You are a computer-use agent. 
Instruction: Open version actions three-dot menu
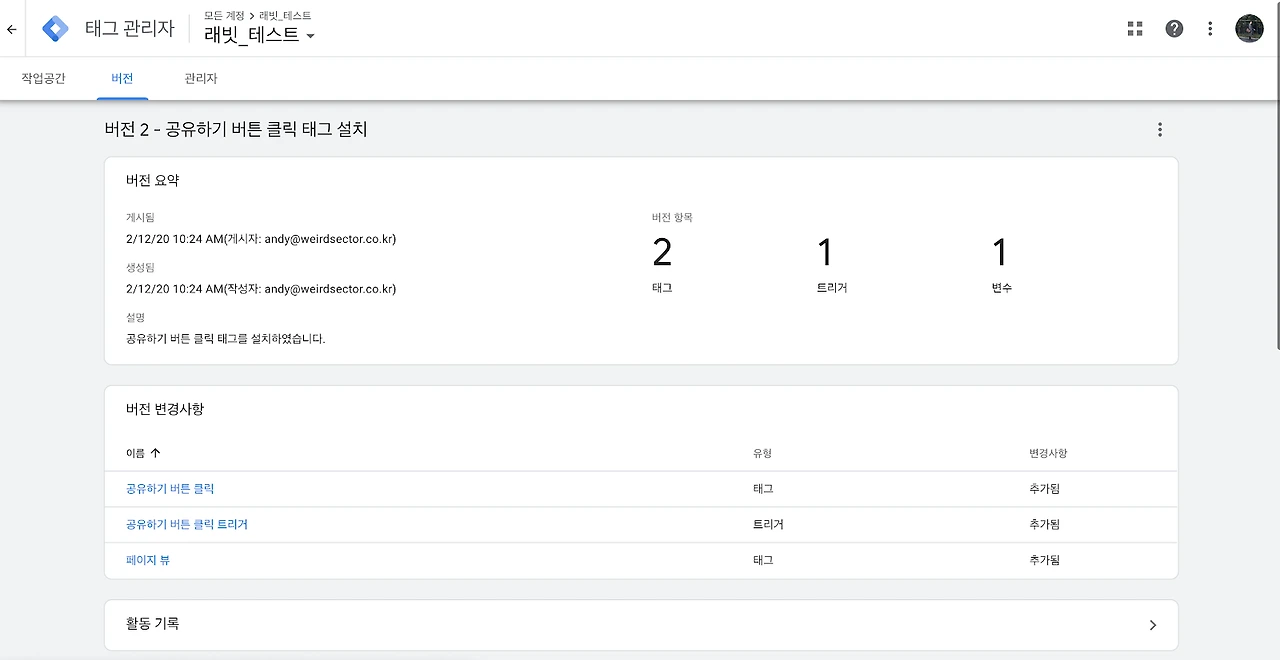1160,129
